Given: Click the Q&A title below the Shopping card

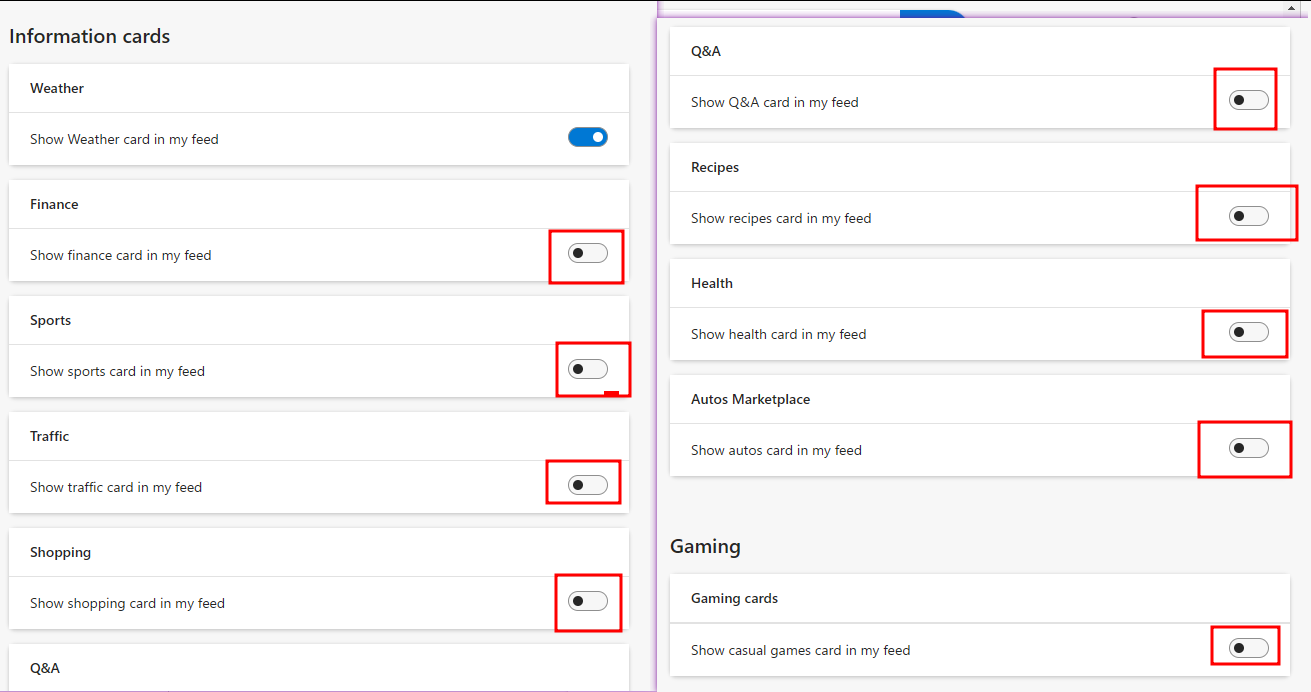Looking at the screenshot, I should pyautogui.click(x=45, y=668).
